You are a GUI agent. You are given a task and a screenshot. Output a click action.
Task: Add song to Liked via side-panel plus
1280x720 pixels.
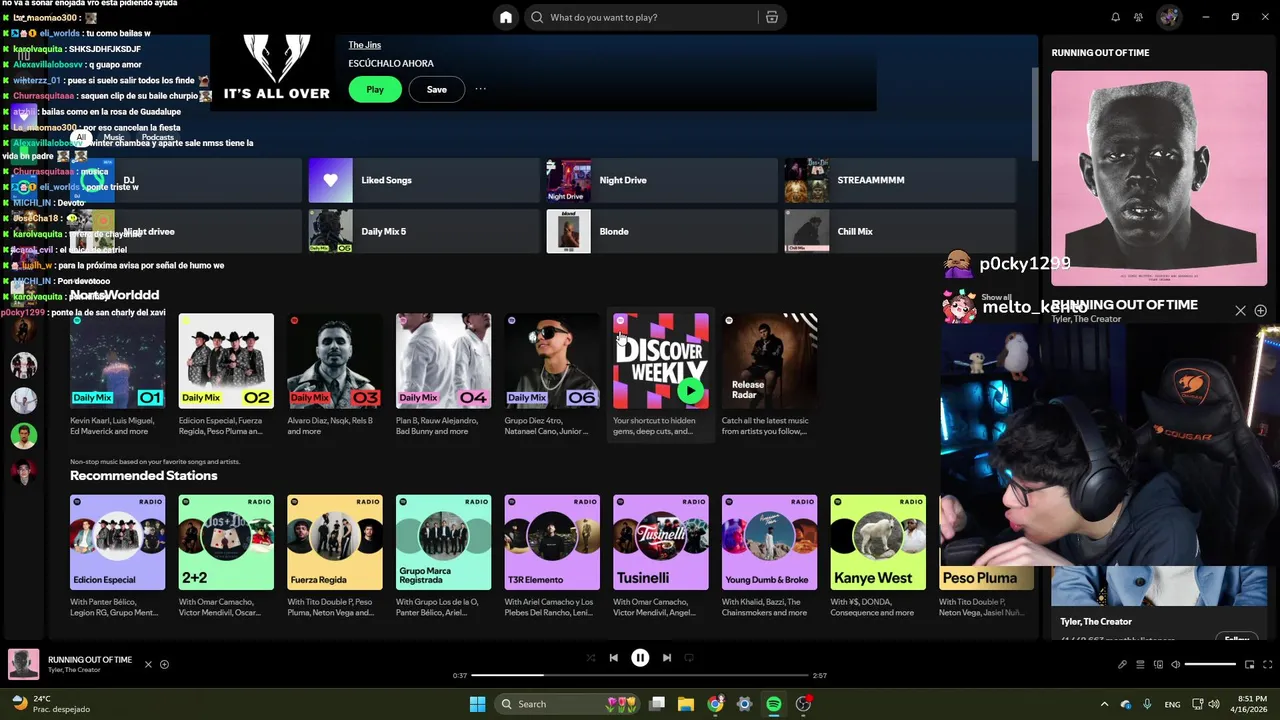[x=1261, y=311]
